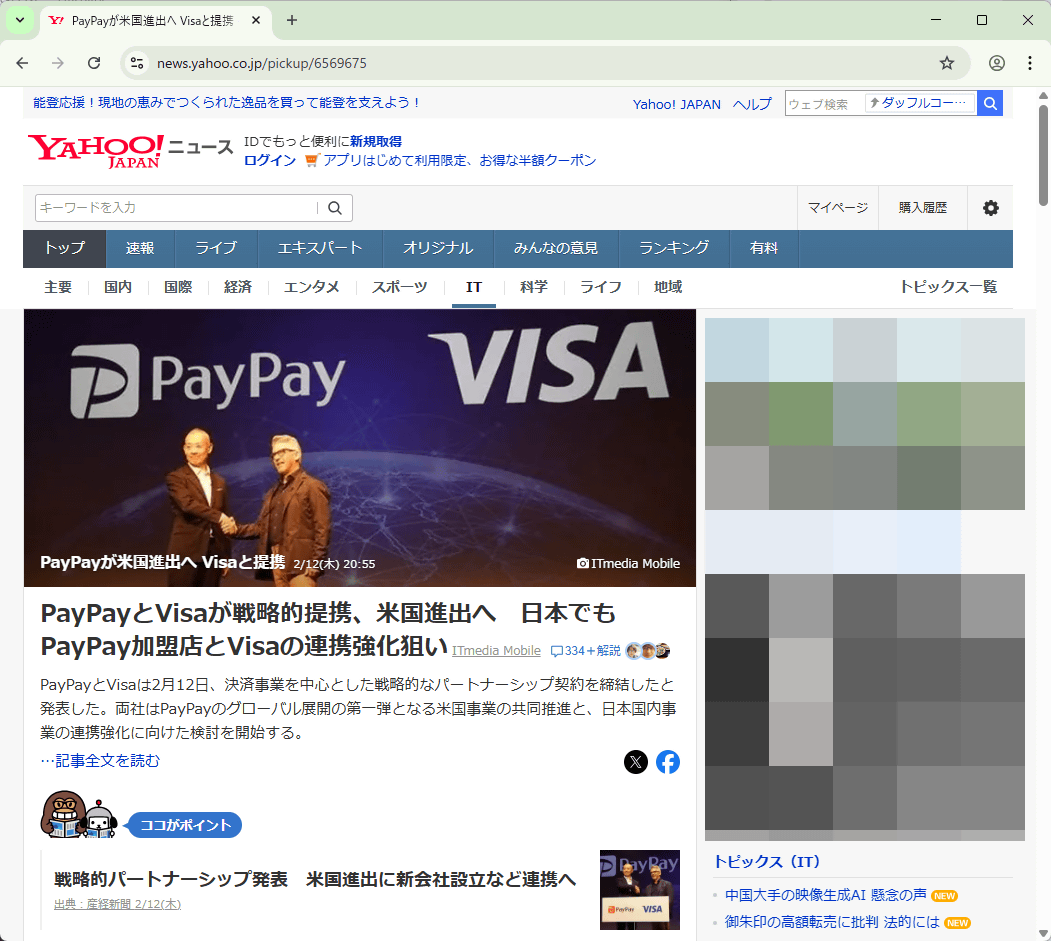1051x941 pixels.
Task: Select the エキスパート navigation tab
Action: pos(320,249)
